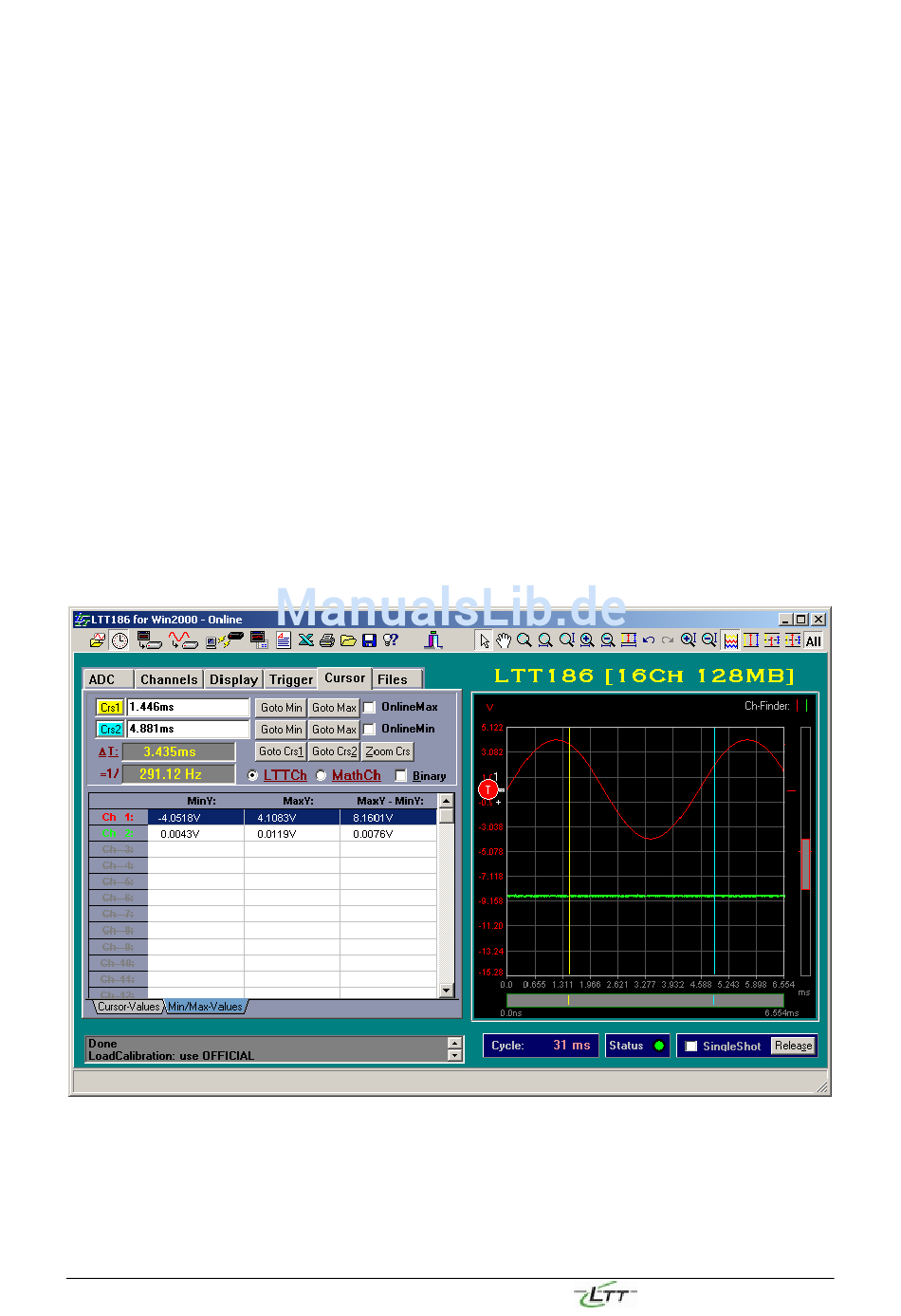
Task: Click the open folder icon
Action: tap(348, 641)
